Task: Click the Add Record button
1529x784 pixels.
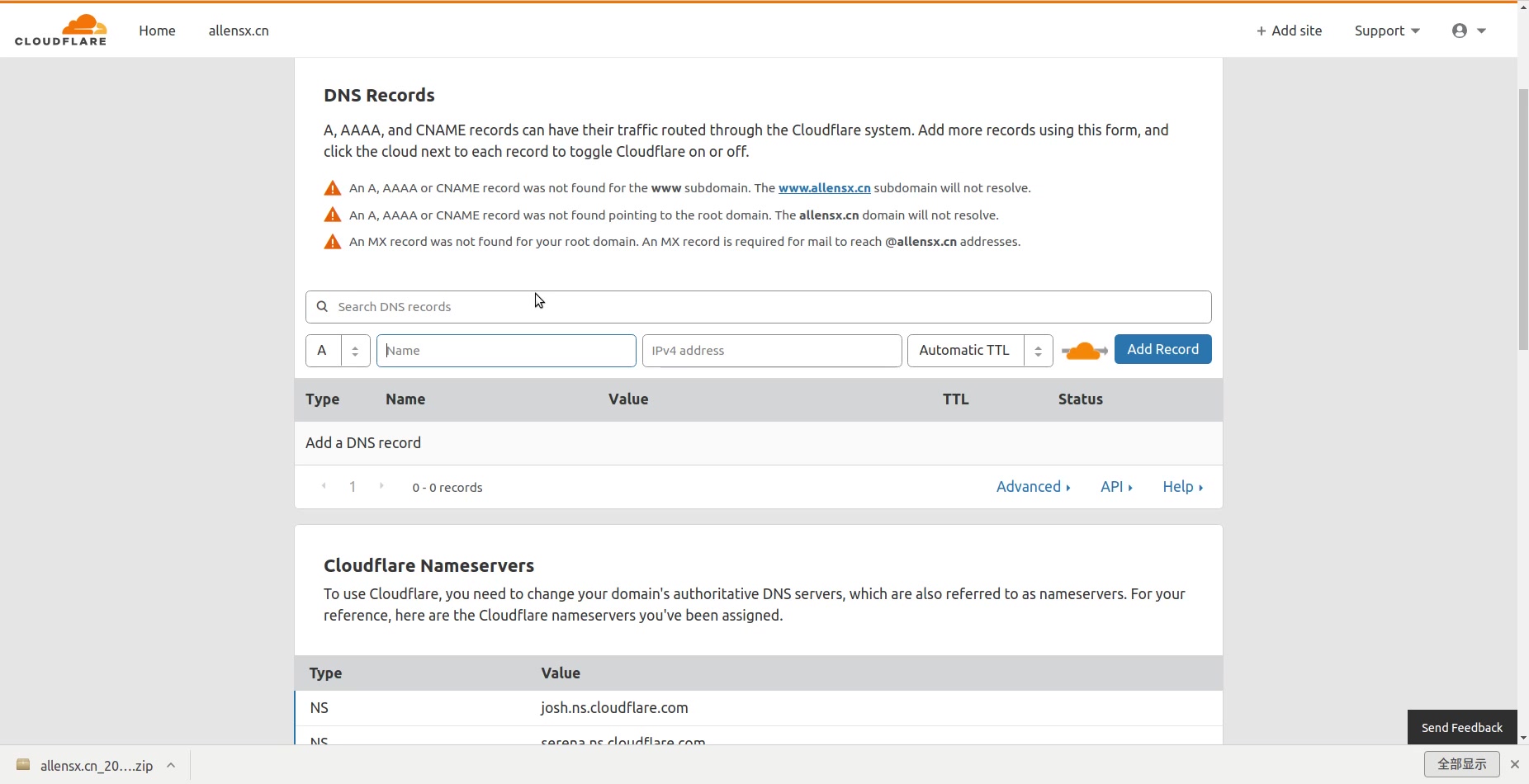Action: 1162,349
